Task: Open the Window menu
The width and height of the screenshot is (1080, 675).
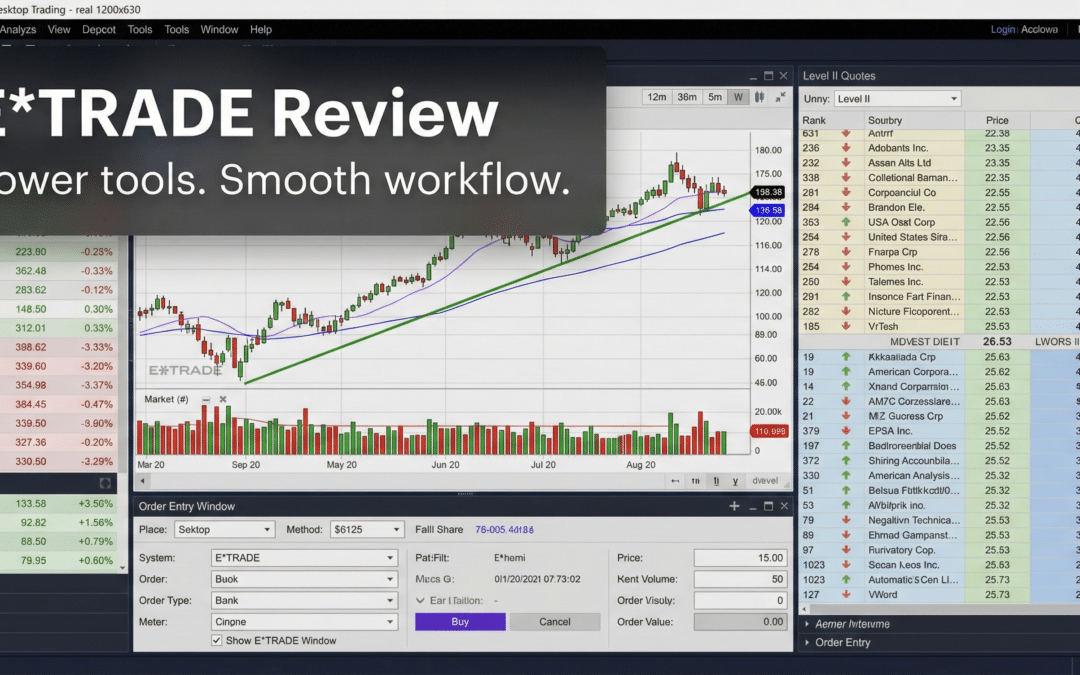Action: pos(219,30)
